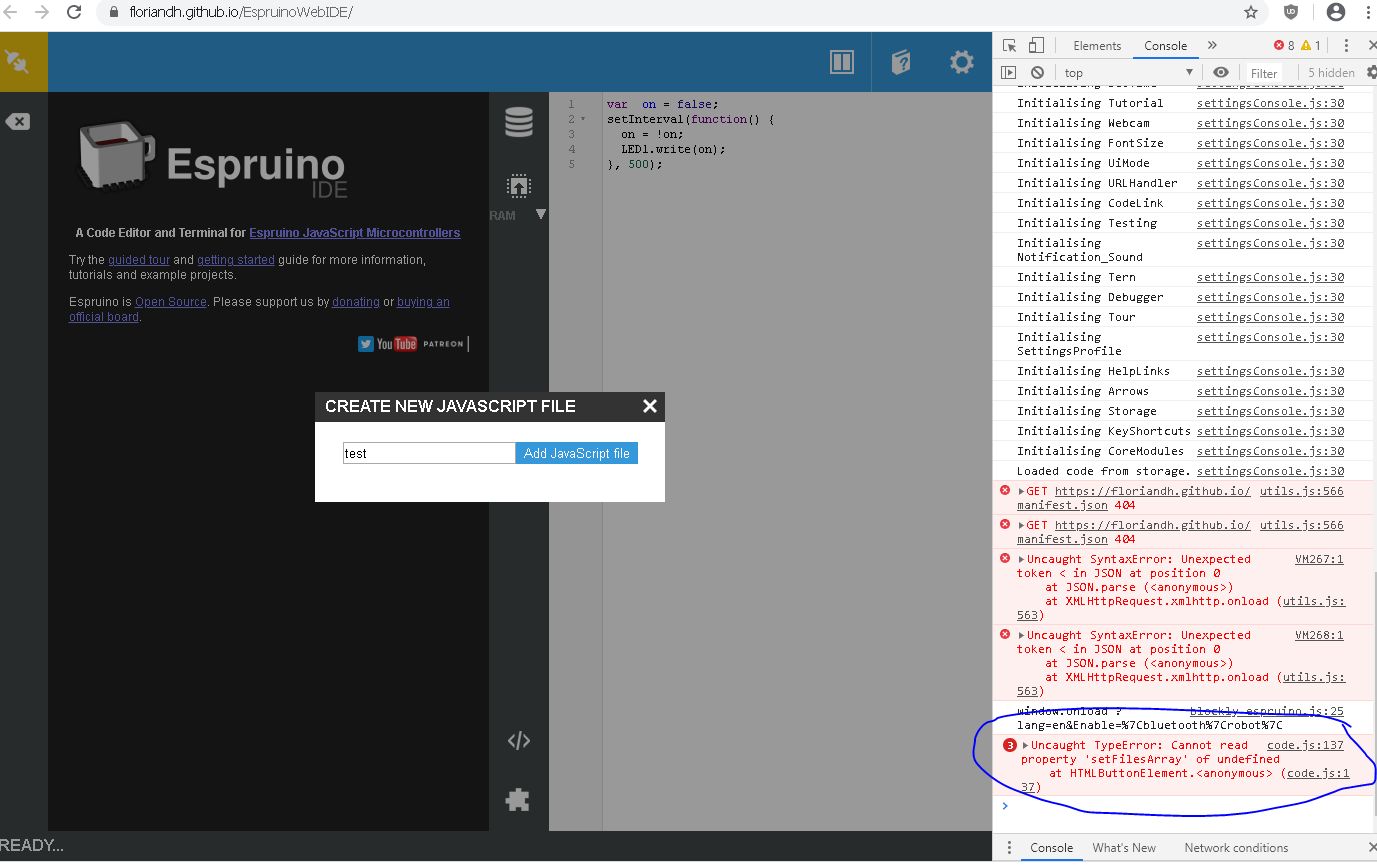This screenshot has height=867, width=1377.
Task: Open the Patreon logo link
Action: coord(443,344)
